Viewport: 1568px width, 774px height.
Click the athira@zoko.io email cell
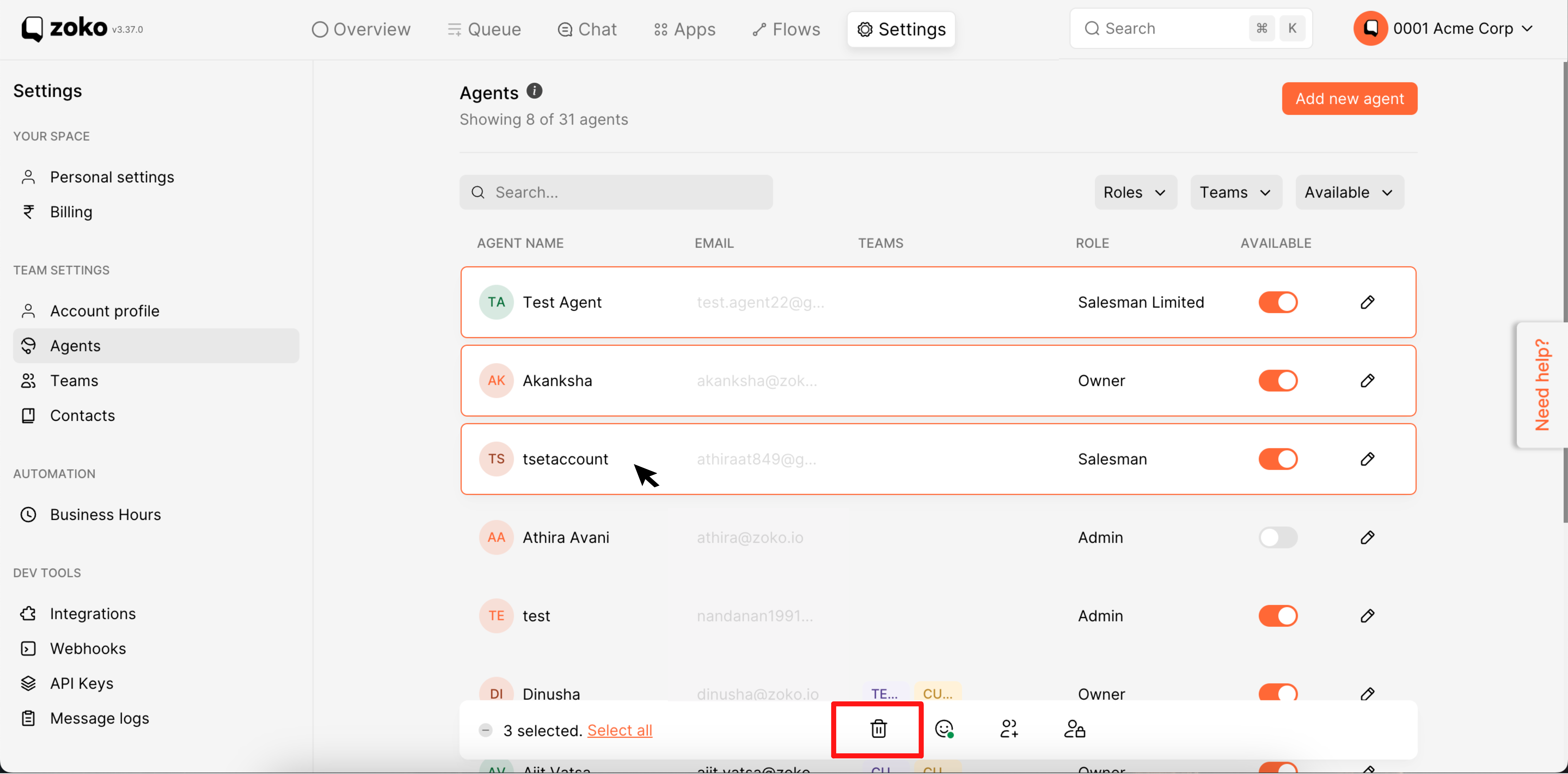pos(750,537)
